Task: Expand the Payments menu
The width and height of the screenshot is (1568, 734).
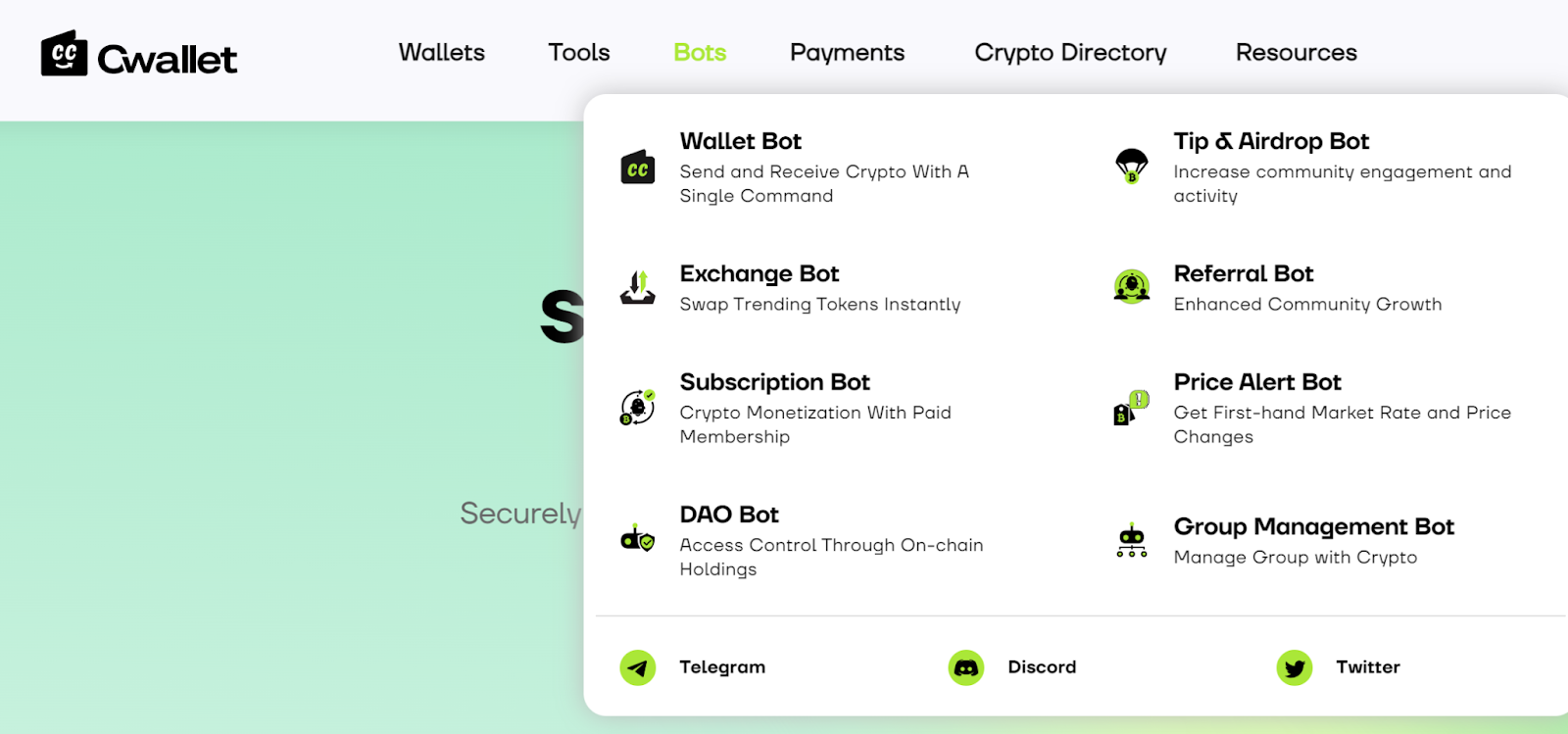Action: coord(847,52)
